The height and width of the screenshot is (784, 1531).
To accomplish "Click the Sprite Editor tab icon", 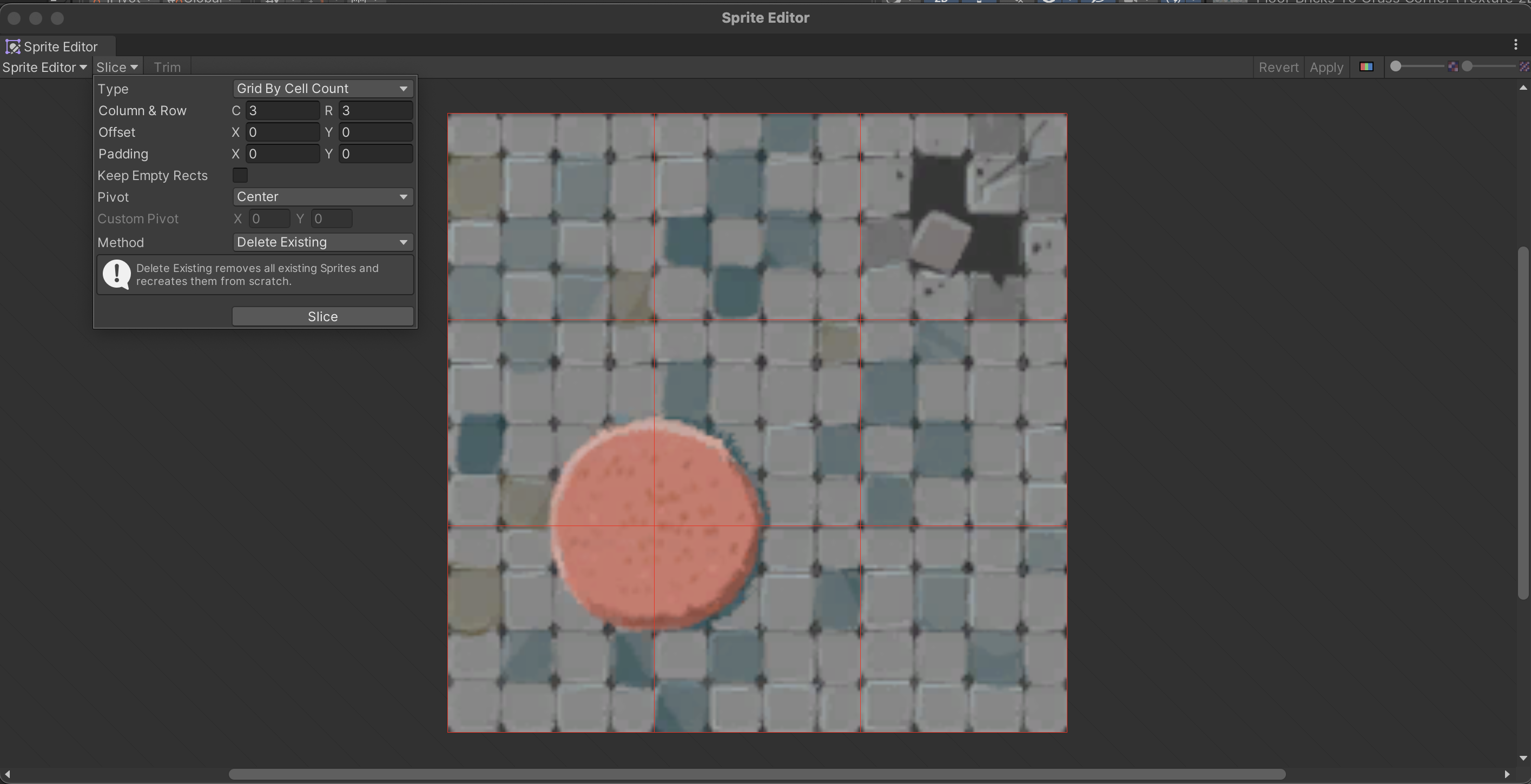I will click(x=12, y=46).
